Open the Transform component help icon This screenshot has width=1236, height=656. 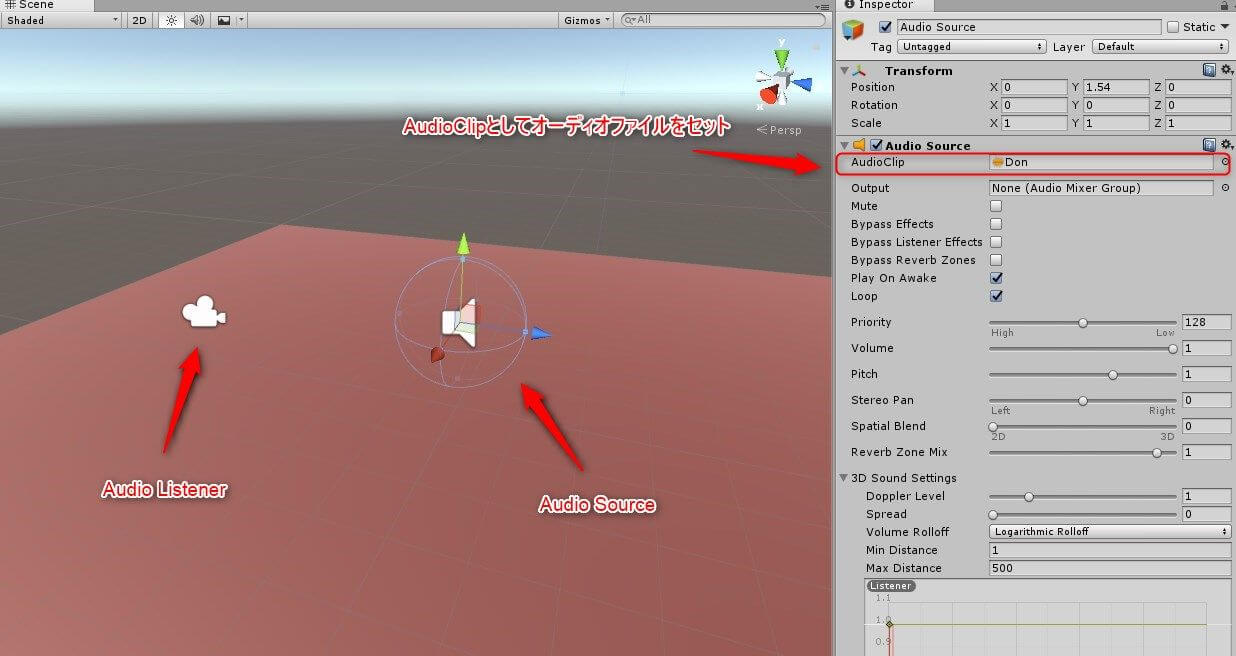coord(1210,70)
